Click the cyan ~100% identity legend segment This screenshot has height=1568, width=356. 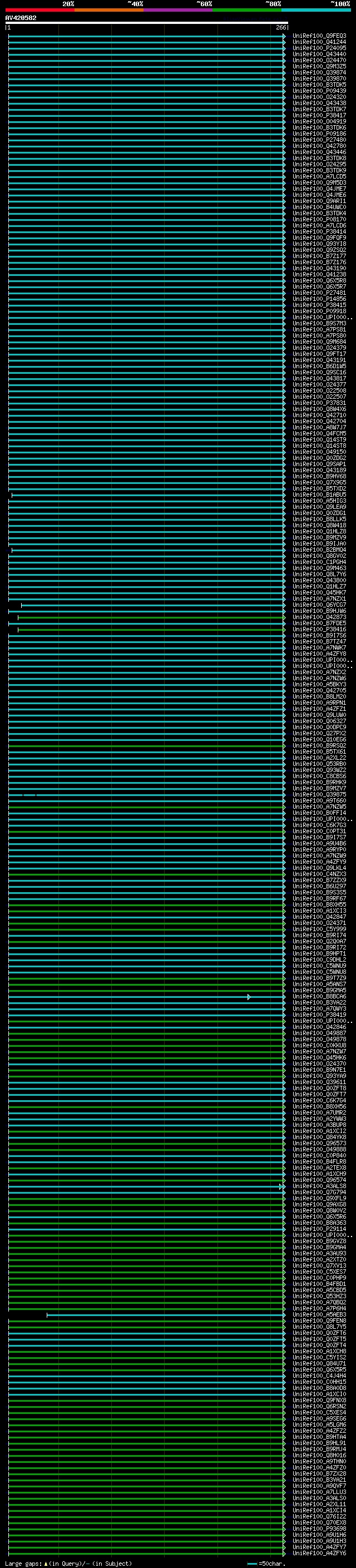coord(316,10)
